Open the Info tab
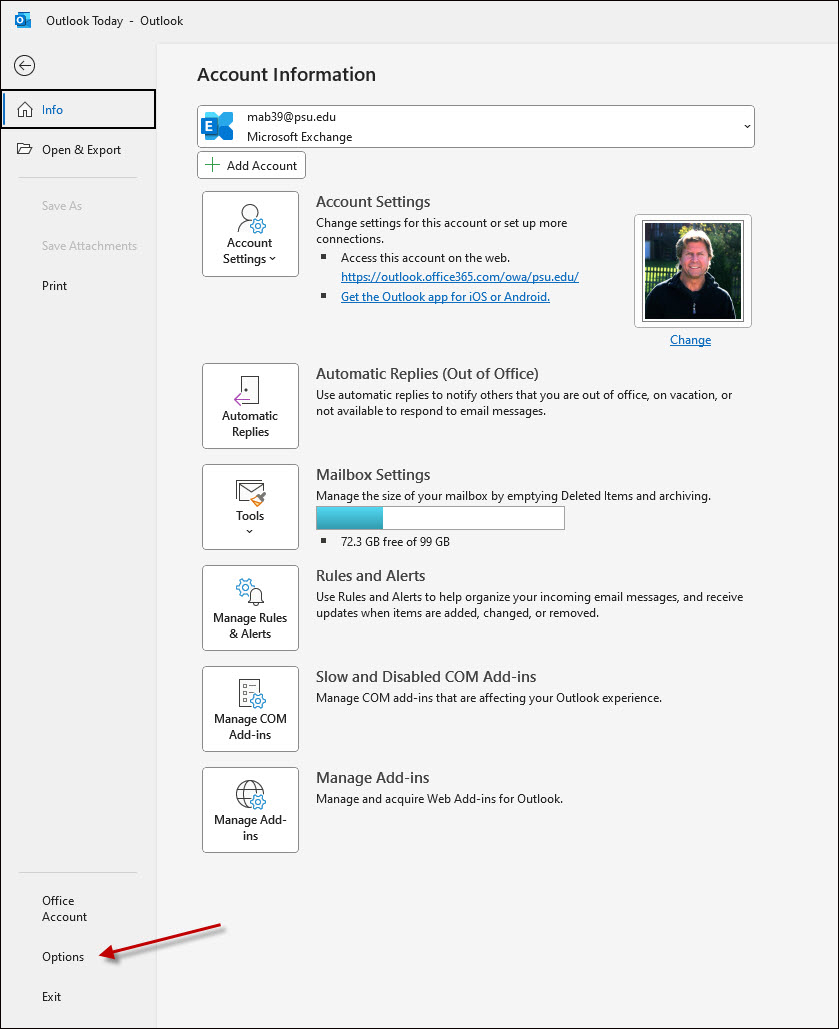This screenshot has width=839, height=1029. 79,110
